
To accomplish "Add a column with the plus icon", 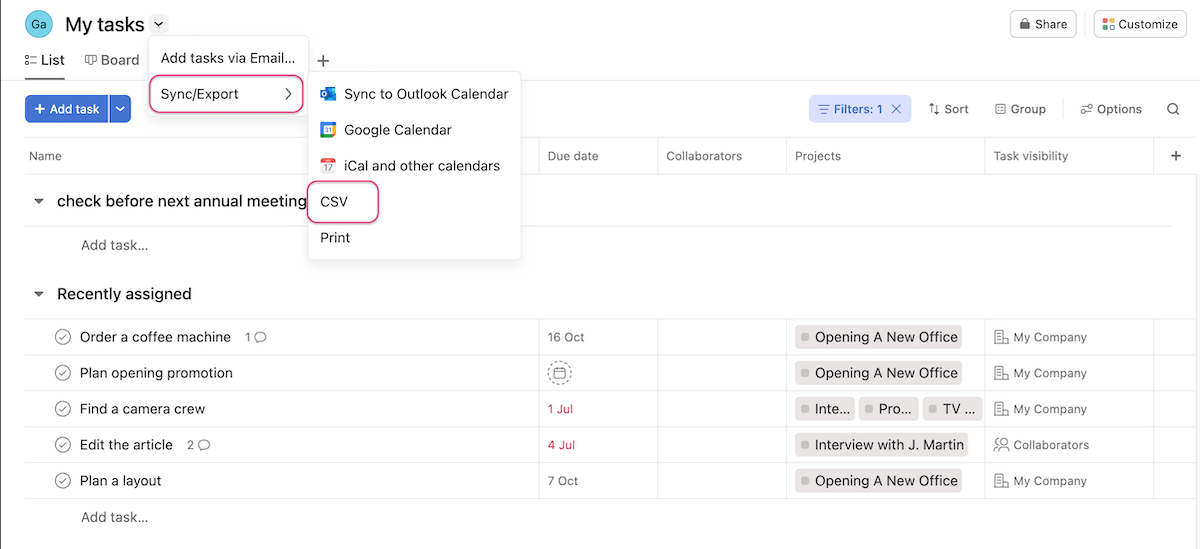I will (1176, 156).
